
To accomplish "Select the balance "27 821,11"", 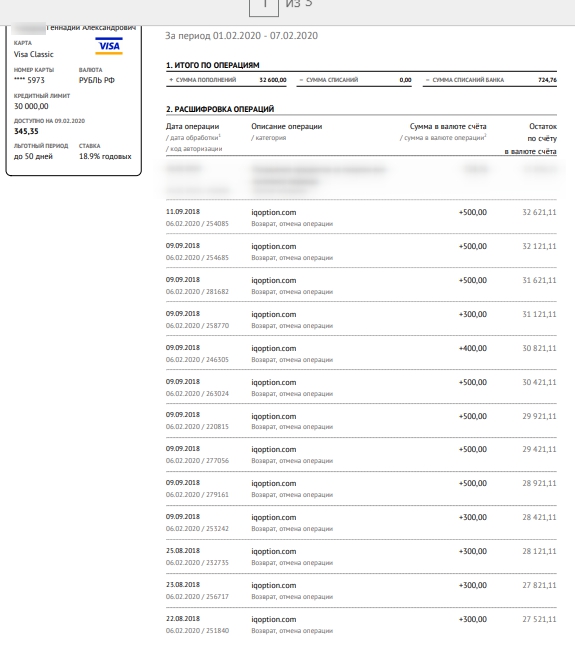I will (539, 585).
